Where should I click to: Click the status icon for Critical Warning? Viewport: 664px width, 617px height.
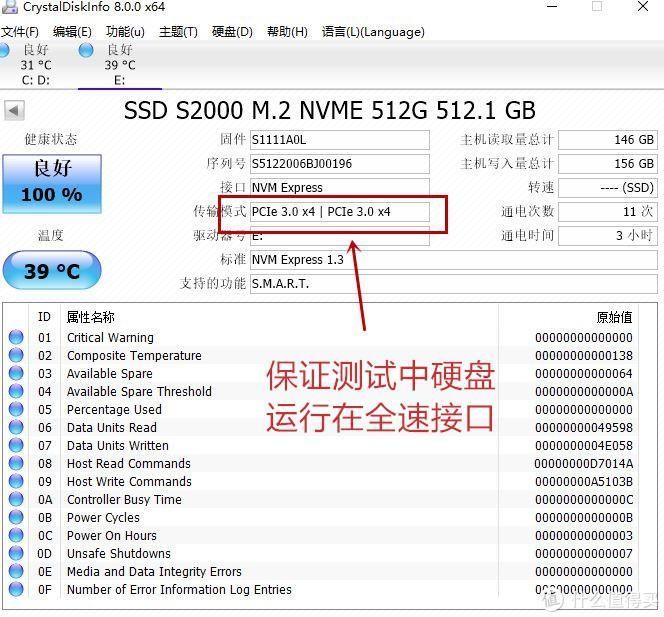point(16,337)
